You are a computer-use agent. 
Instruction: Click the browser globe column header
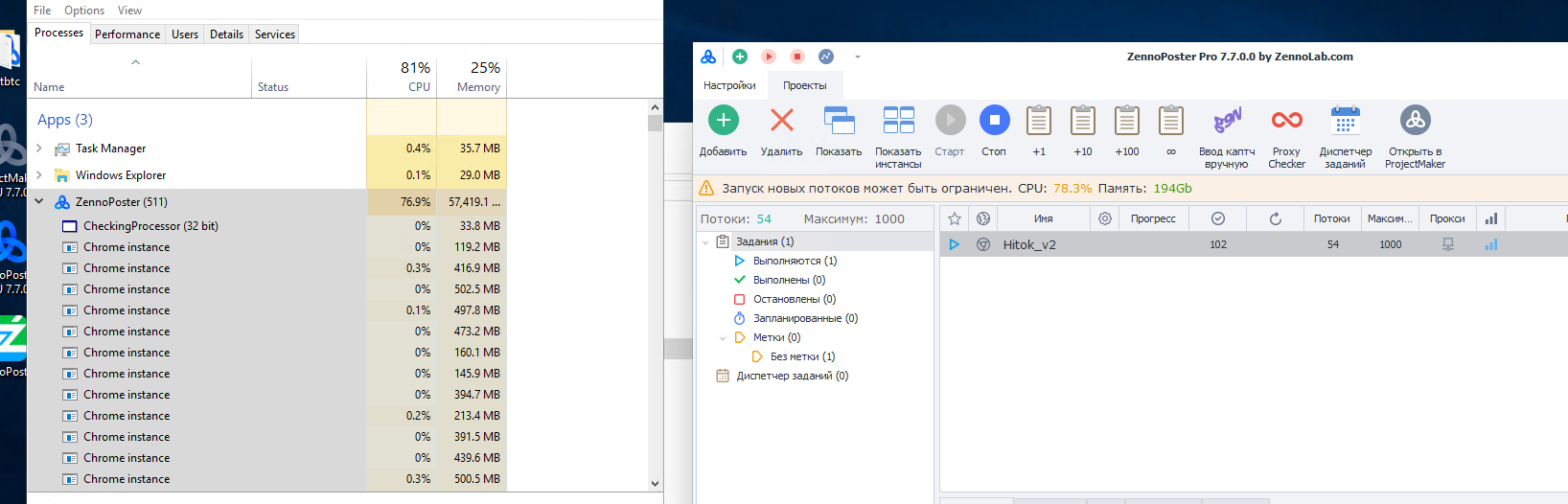[983, 218]
